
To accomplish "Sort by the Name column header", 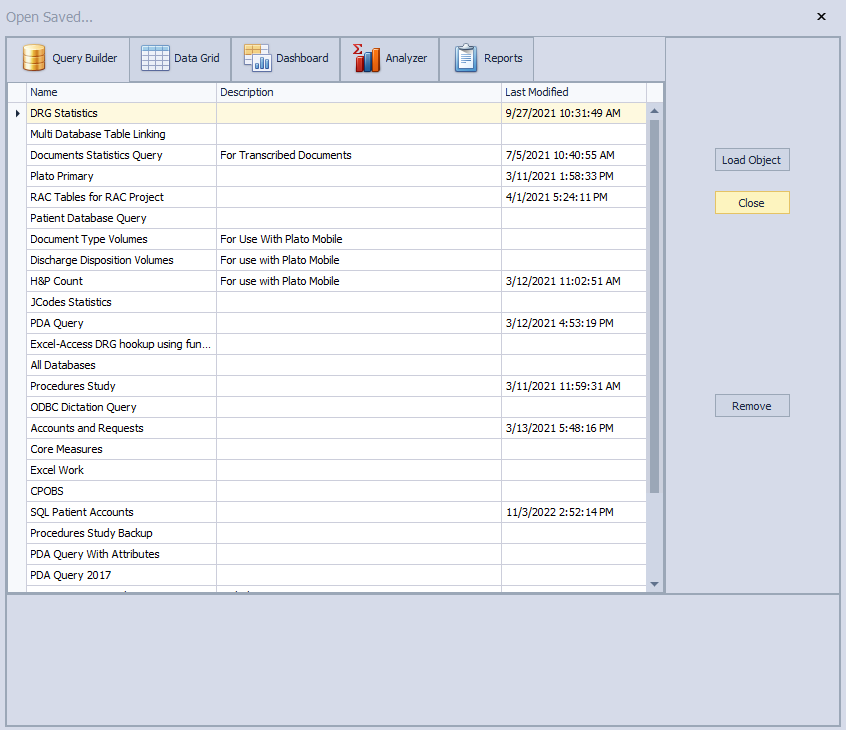I will (x=121, y=92).
